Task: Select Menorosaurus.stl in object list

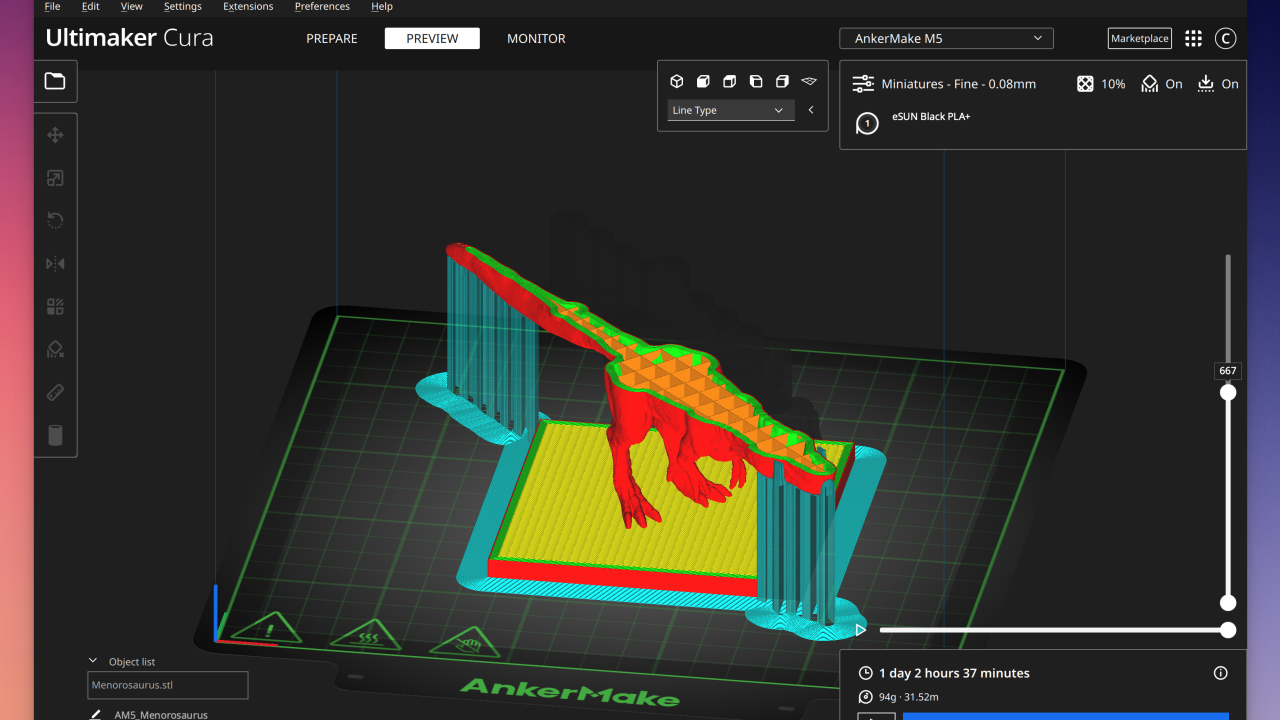Action: click(x=168, y=685)
